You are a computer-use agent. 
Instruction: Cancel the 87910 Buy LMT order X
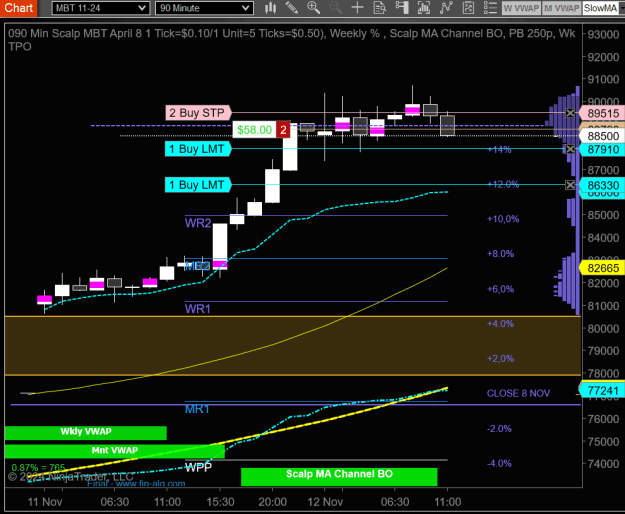(x=570, y=149)
